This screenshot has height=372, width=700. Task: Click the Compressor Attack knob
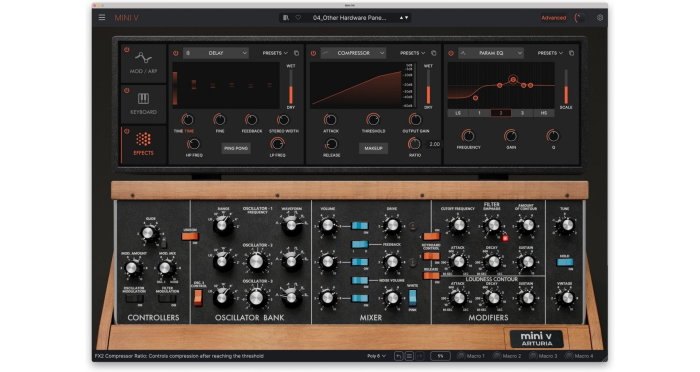[330, 120]
